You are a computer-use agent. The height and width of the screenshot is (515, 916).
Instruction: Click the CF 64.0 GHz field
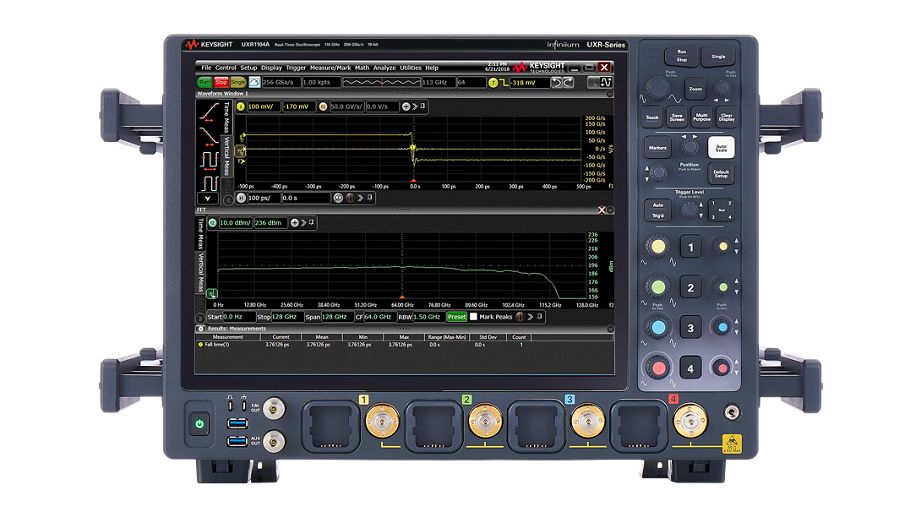coord(379,316)
